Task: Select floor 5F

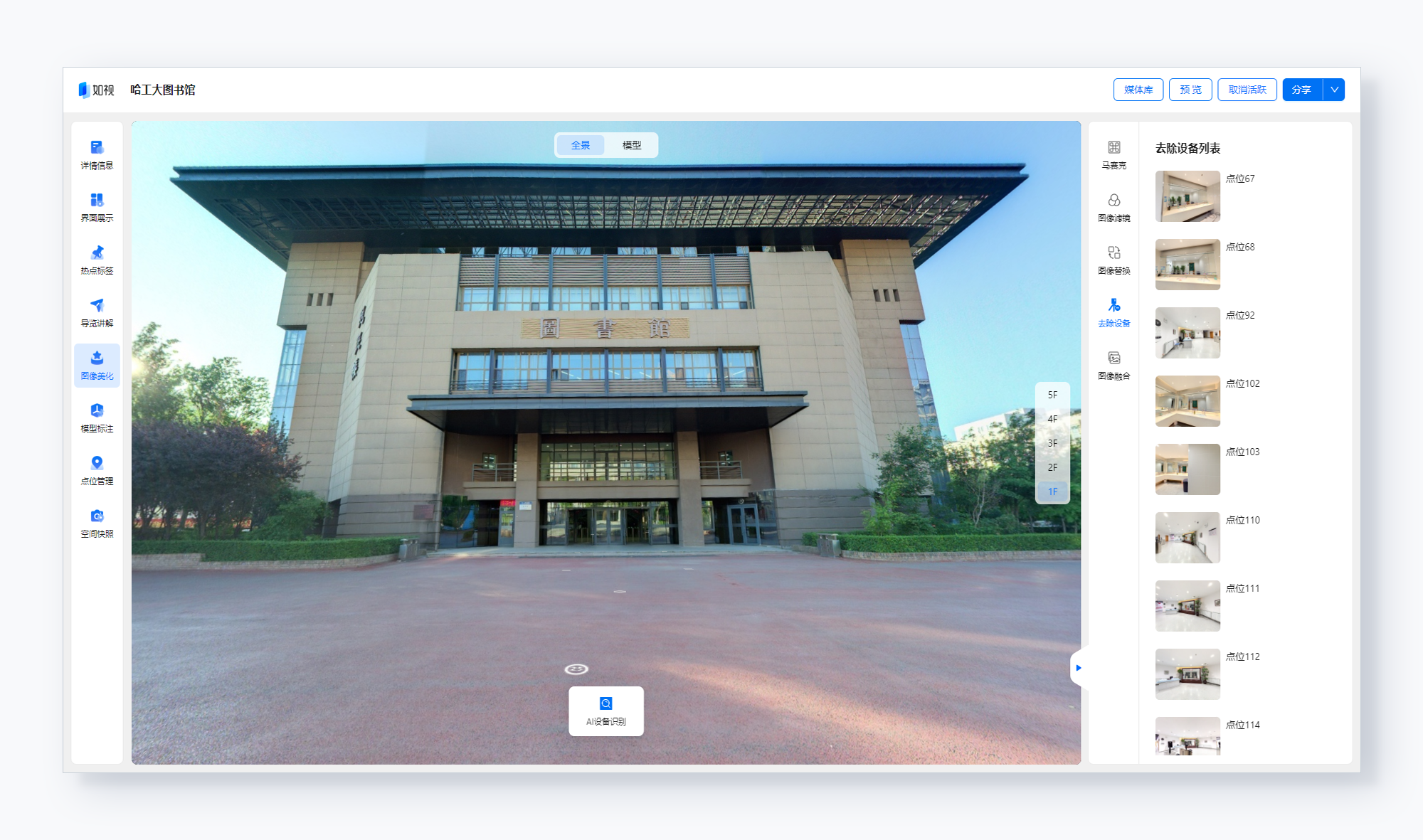Action: pos(1052,395)
